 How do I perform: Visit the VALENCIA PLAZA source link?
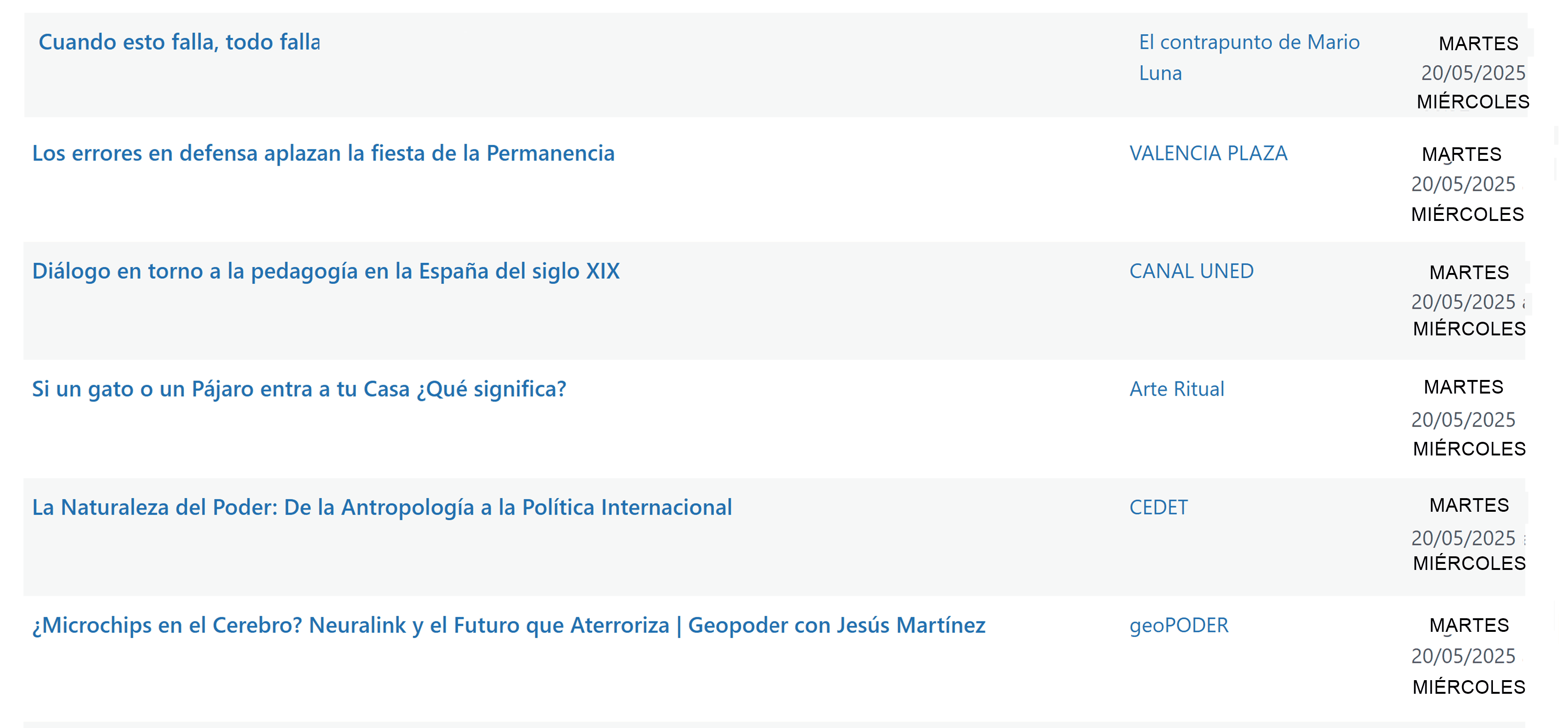[x=1208, y=153]
